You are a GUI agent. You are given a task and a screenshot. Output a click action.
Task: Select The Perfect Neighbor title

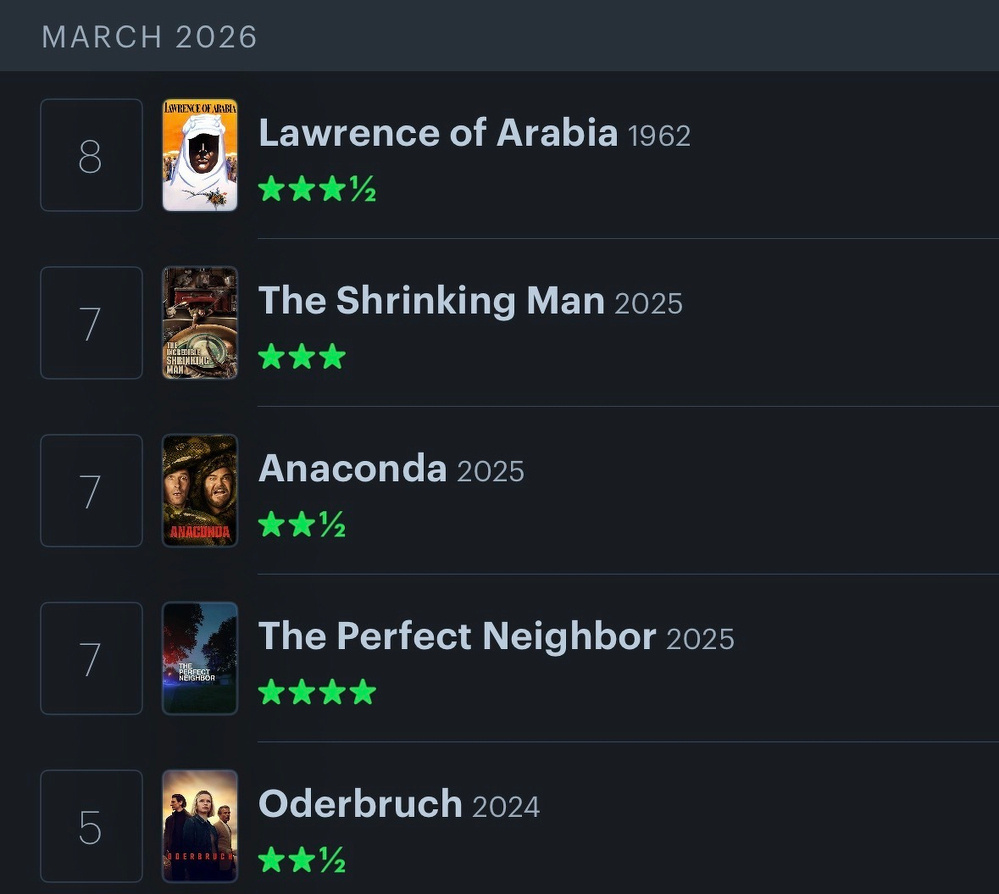click(457, 637)
